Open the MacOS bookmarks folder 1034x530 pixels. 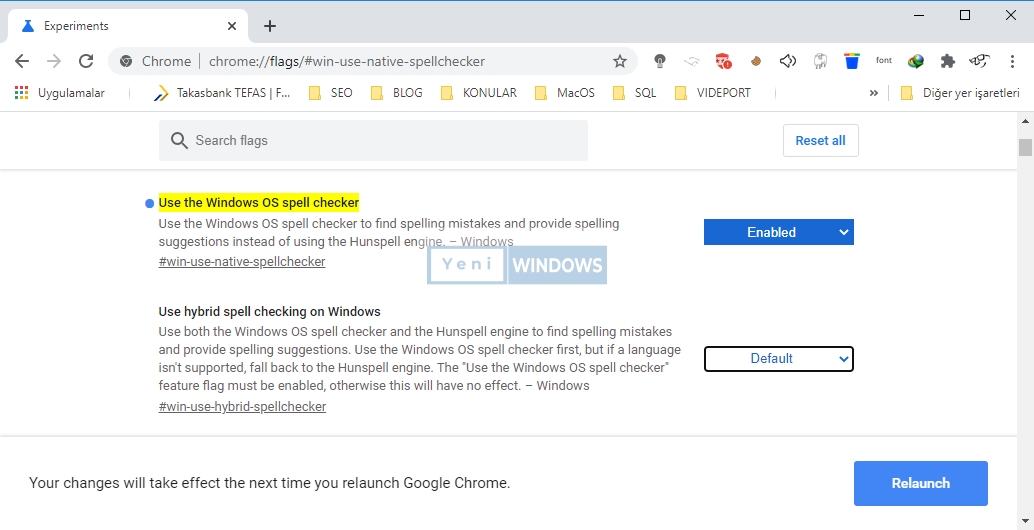coord(565,93)
